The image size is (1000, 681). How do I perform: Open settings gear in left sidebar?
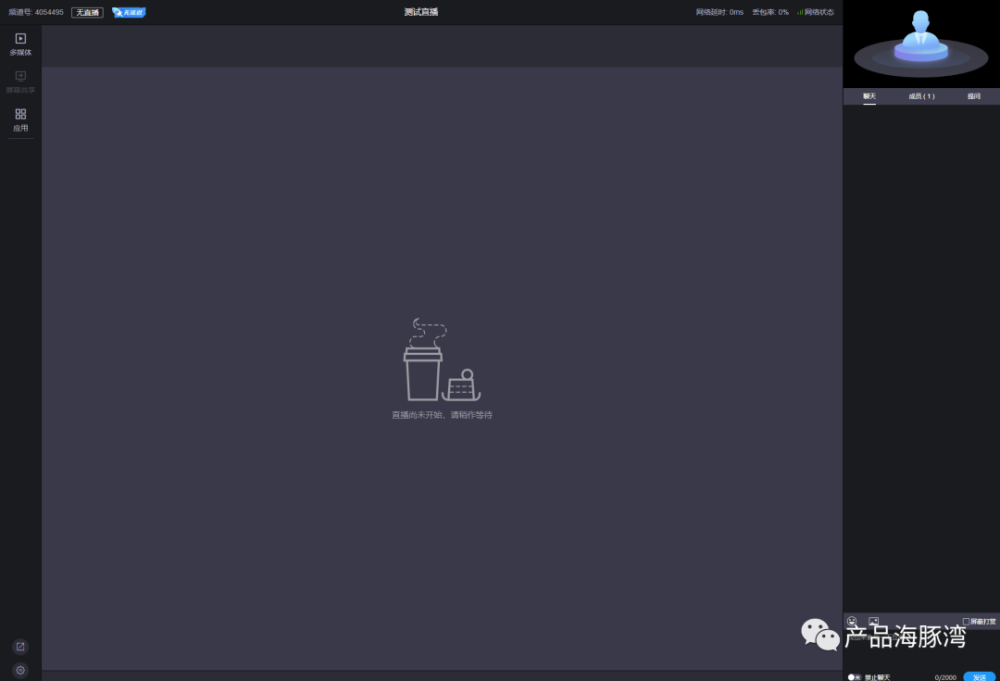(x=20, y=670)
